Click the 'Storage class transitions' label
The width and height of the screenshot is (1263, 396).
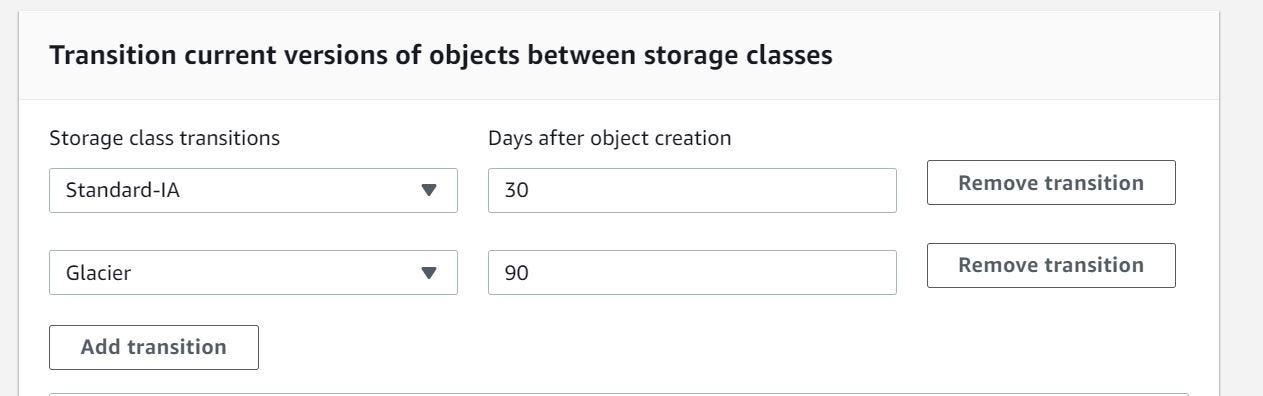tap(165, 138)
